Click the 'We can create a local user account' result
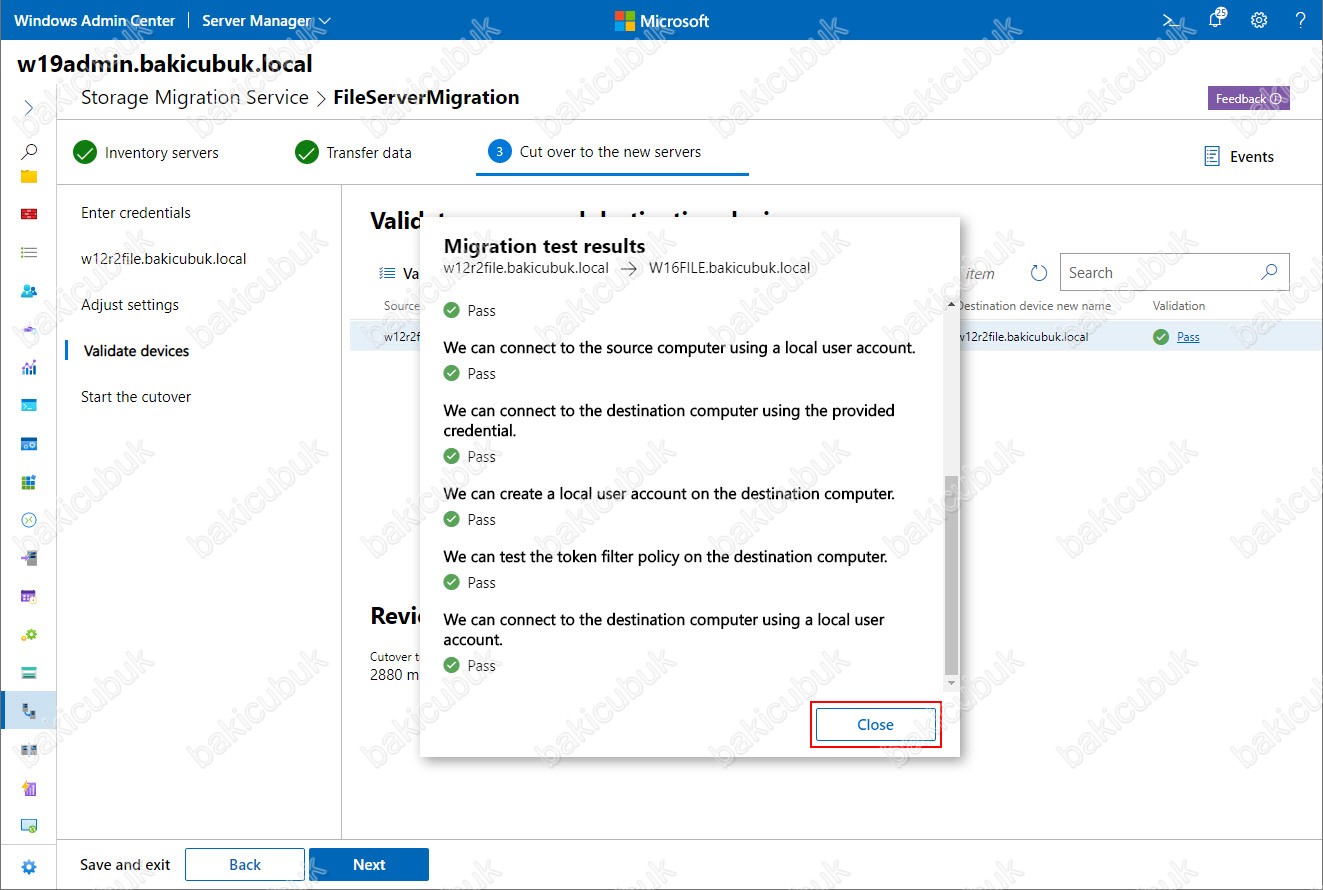The image size is (1323, 890). [x=669, y=494]
